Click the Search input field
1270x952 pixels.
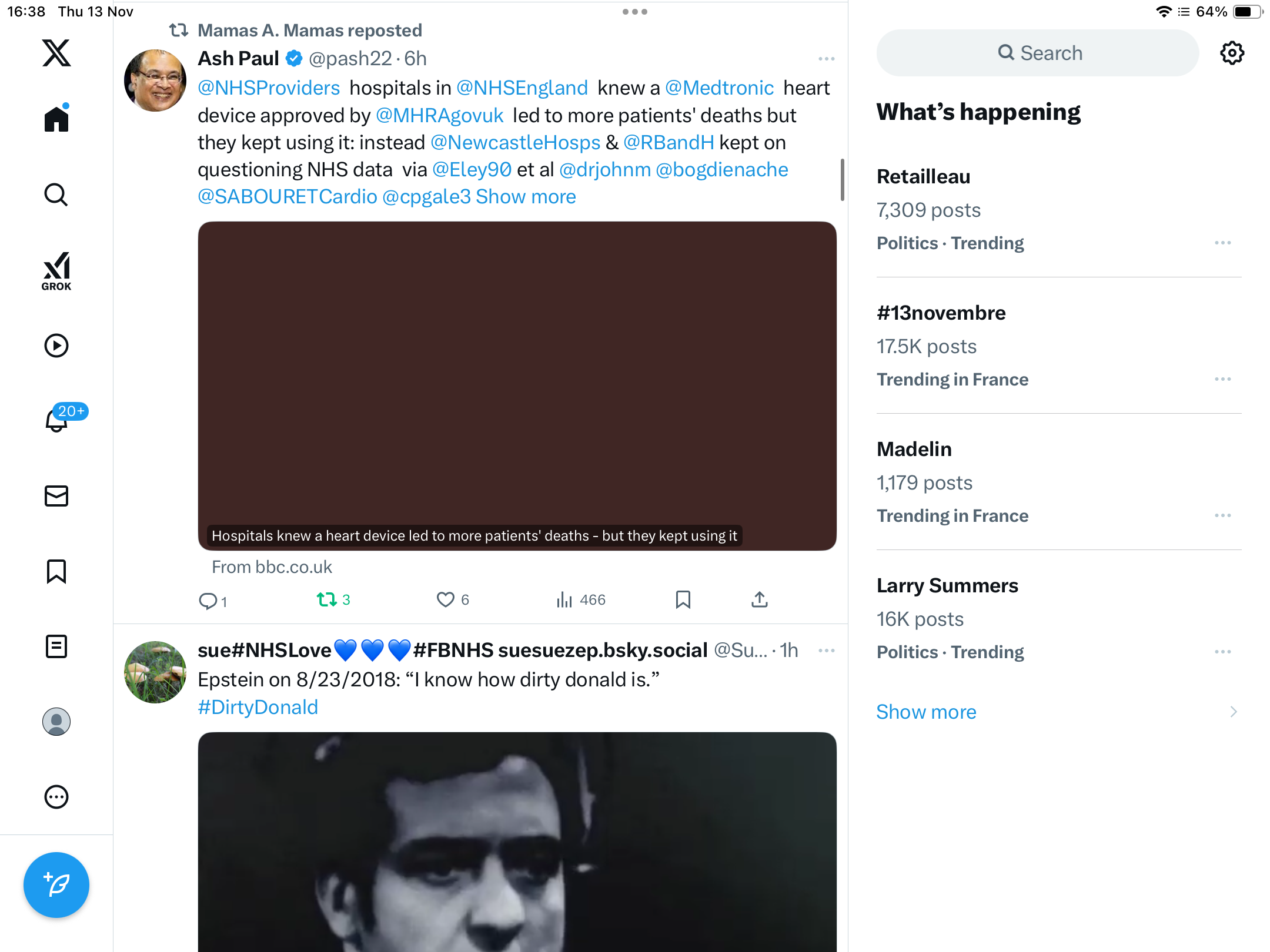pos(1038,53)
